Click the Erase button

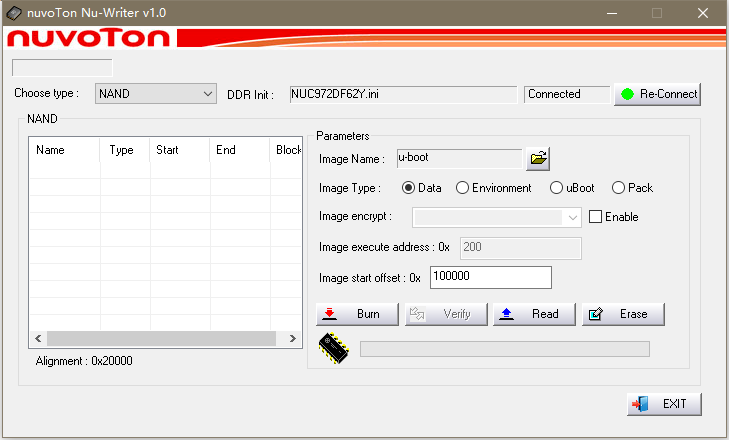(x=623, y=314)
